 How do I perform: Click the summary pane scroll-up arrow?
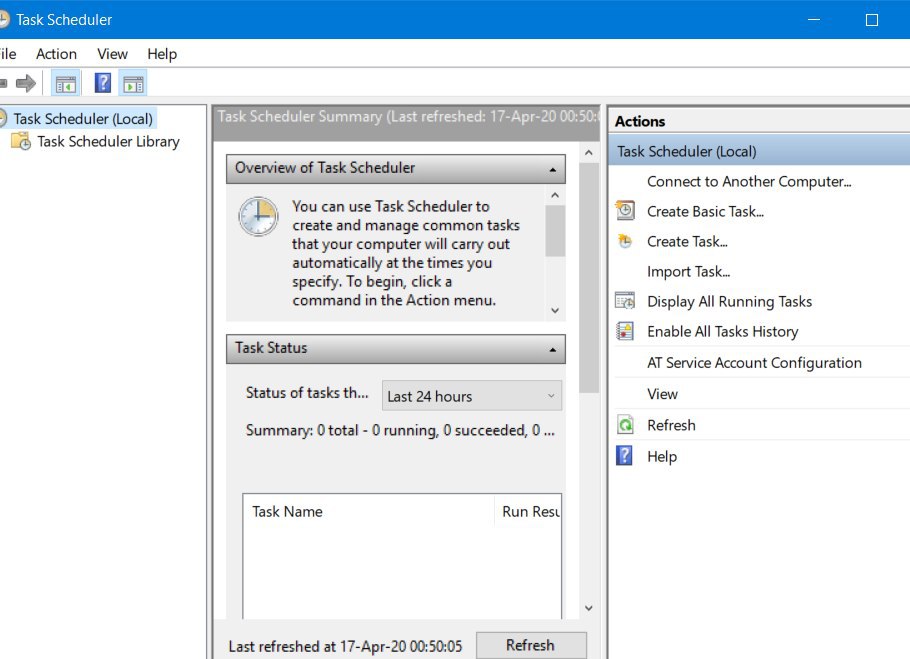coord(588,153)
